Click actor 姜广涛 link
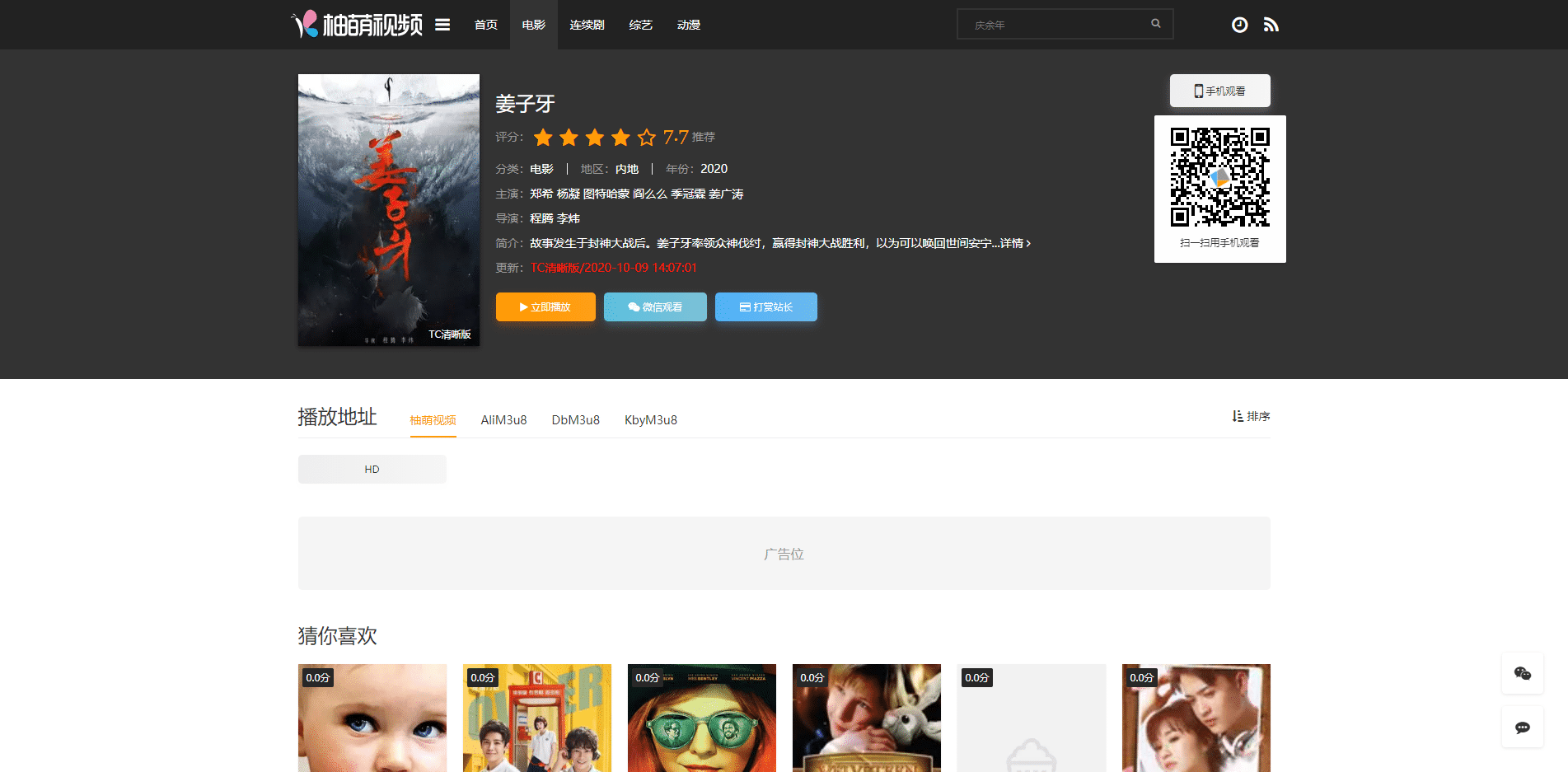1568x772 pixels. pos(726,194)
